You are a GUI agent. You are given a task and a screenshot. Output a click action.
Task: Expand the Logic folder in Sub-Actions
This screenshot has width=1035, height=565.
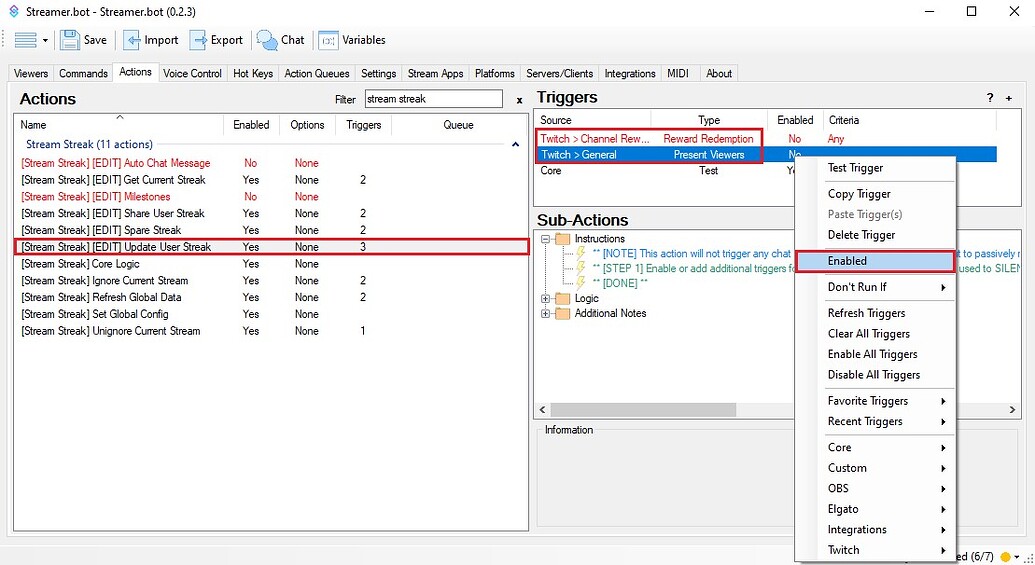pos(546,298)
